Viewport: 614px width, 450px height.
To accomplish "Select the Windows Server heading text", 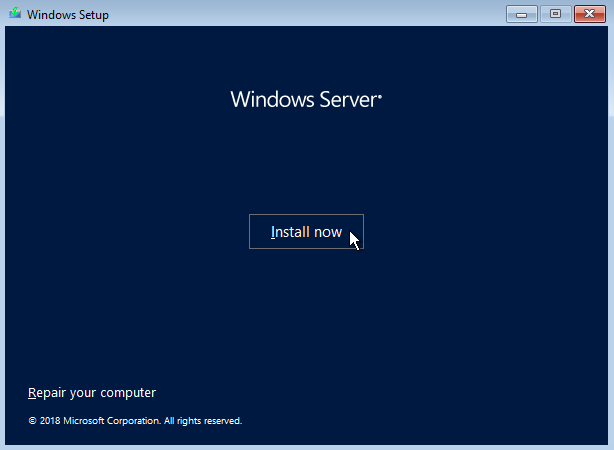I will (x=306, y=99).
